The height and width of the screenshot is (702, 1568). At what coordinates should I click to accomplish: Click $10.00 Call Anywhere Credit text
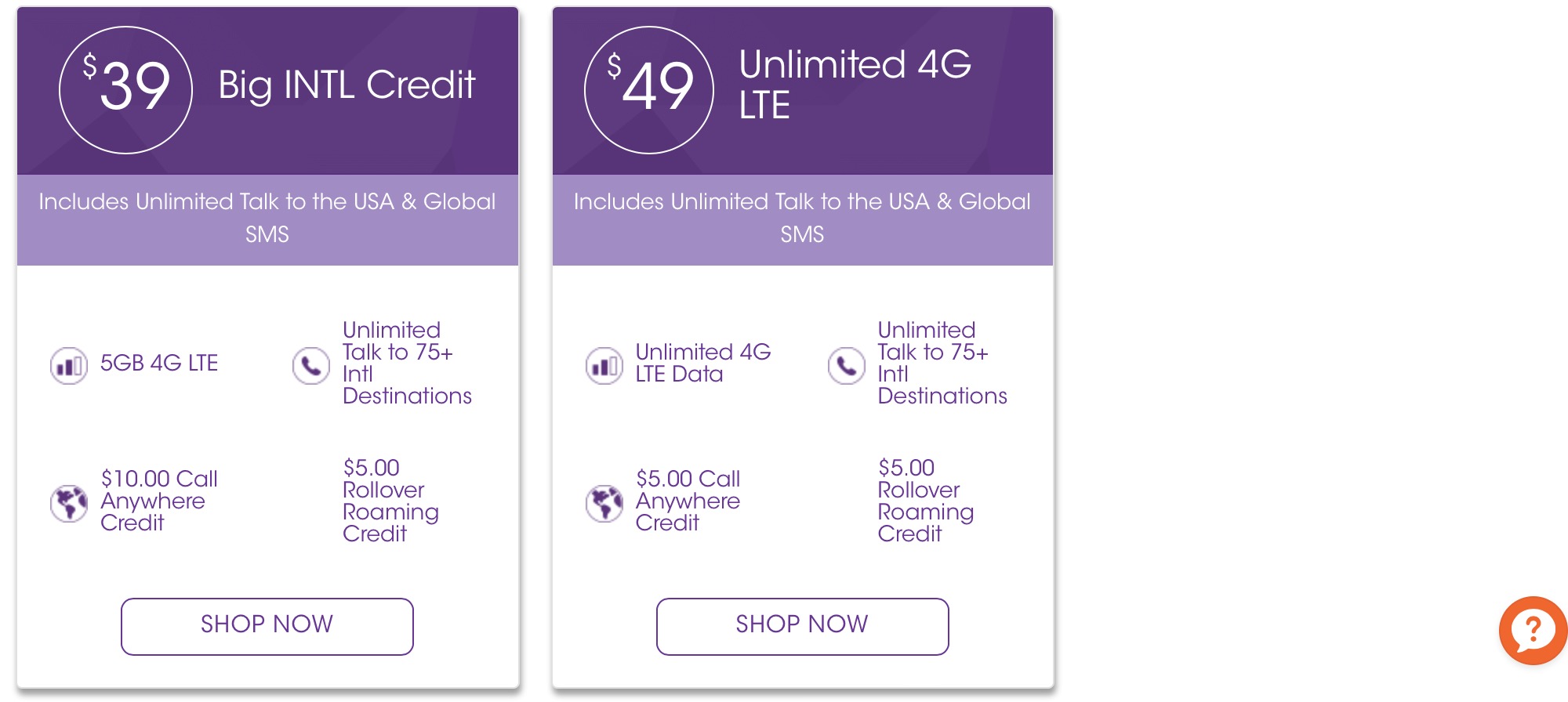[159, 501]
